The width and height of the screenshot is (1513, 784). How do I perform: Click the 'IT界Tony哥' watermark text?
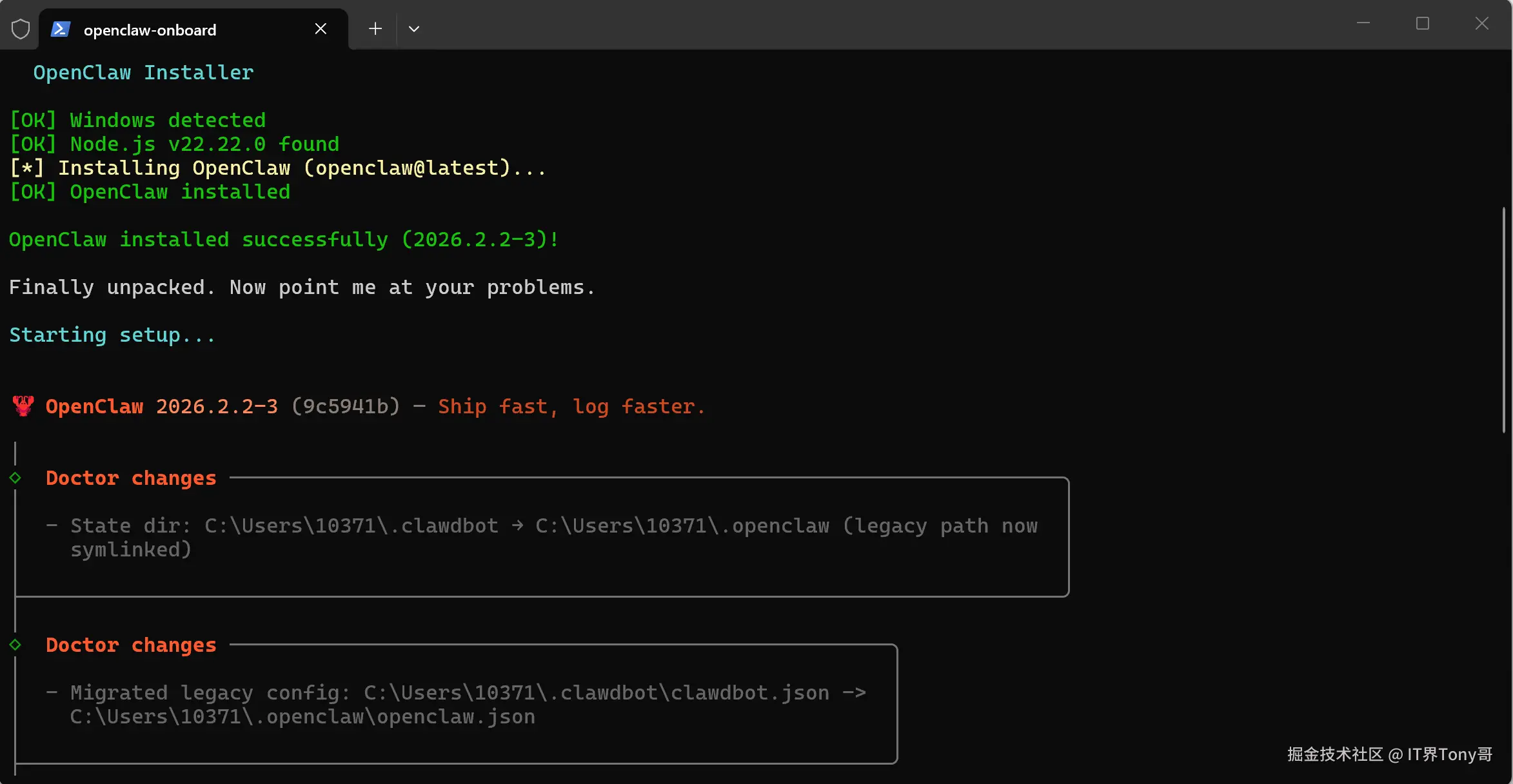point(1449,754)
